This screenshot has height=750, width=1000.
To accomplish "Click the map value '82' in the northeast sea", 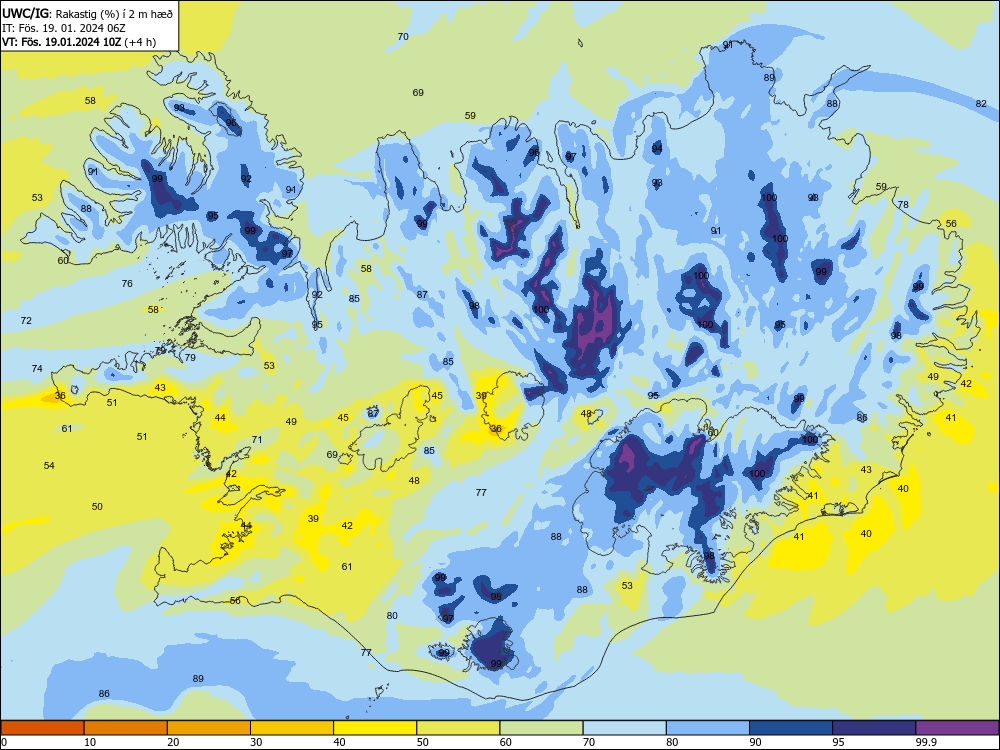I will coord(981,103).
